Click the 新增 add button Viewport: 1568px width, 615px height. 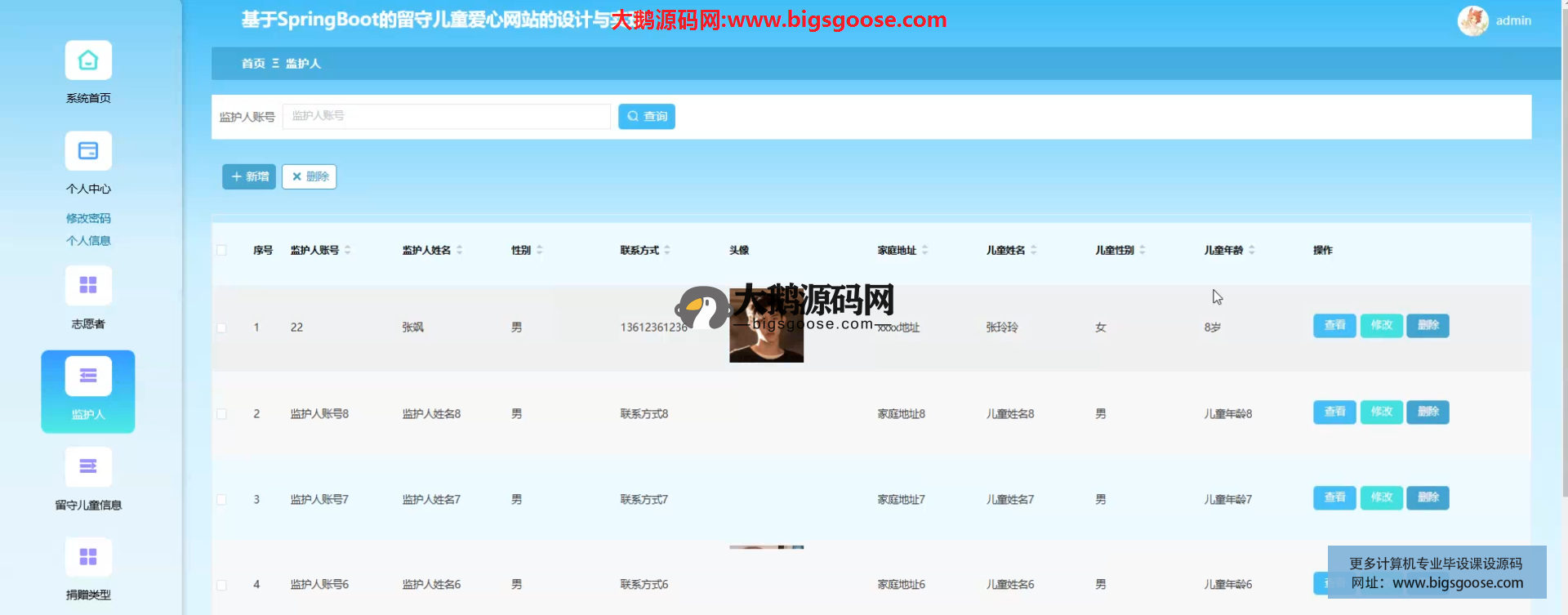coord(249,176)
